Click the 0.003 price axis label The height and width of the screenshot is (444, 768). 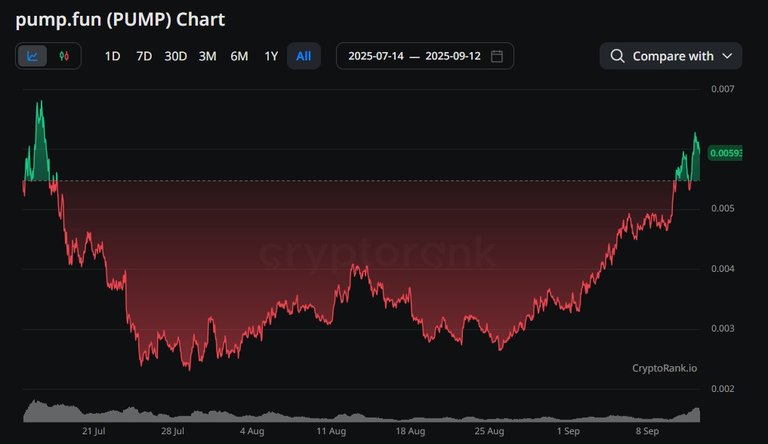click(722, 328)
